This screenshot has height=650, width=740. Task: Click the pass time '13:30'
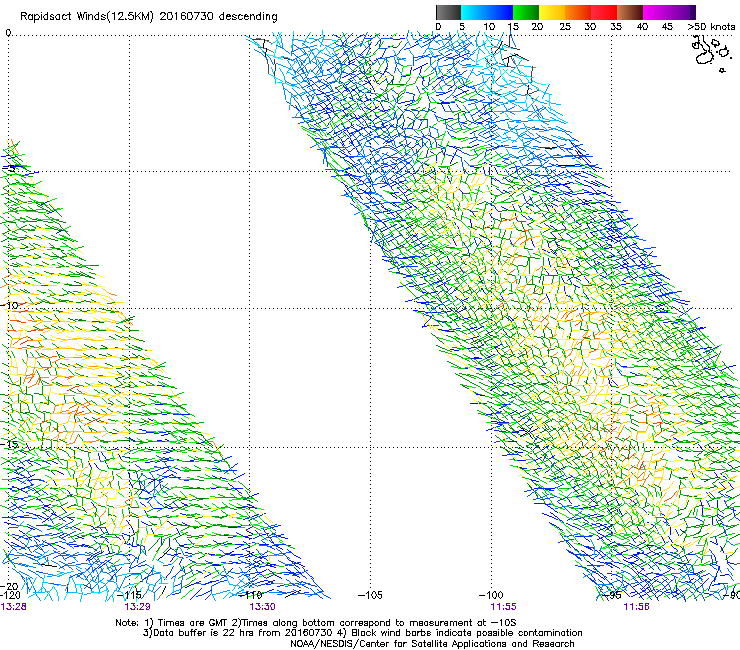tap(262, 607)
